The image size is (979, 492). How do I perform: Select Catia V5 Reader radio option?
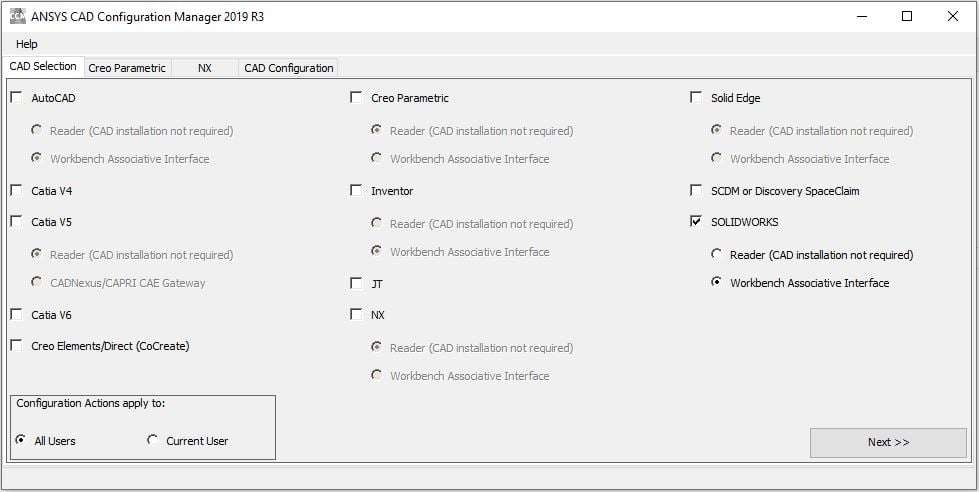[x=37, y=254]
